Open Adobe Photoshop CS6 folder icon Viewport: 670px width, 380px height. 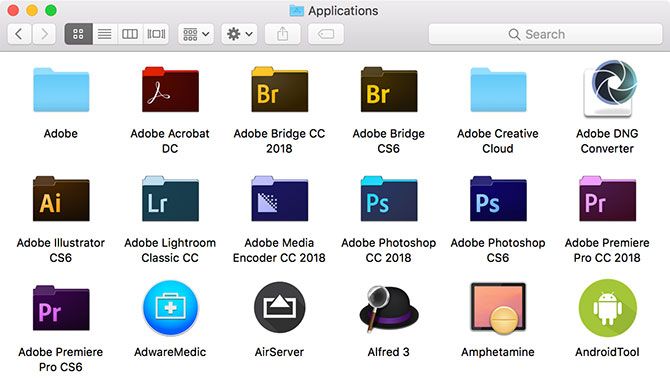[498, 199]
